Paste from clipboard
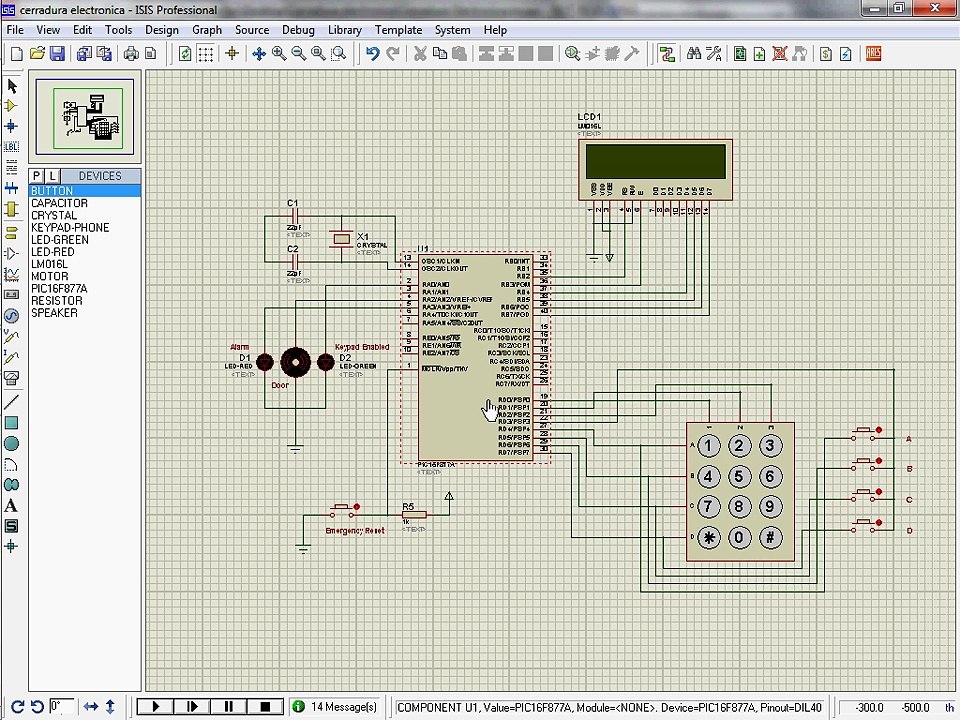Viewport: 960px width, 720px height. [459, 54]
